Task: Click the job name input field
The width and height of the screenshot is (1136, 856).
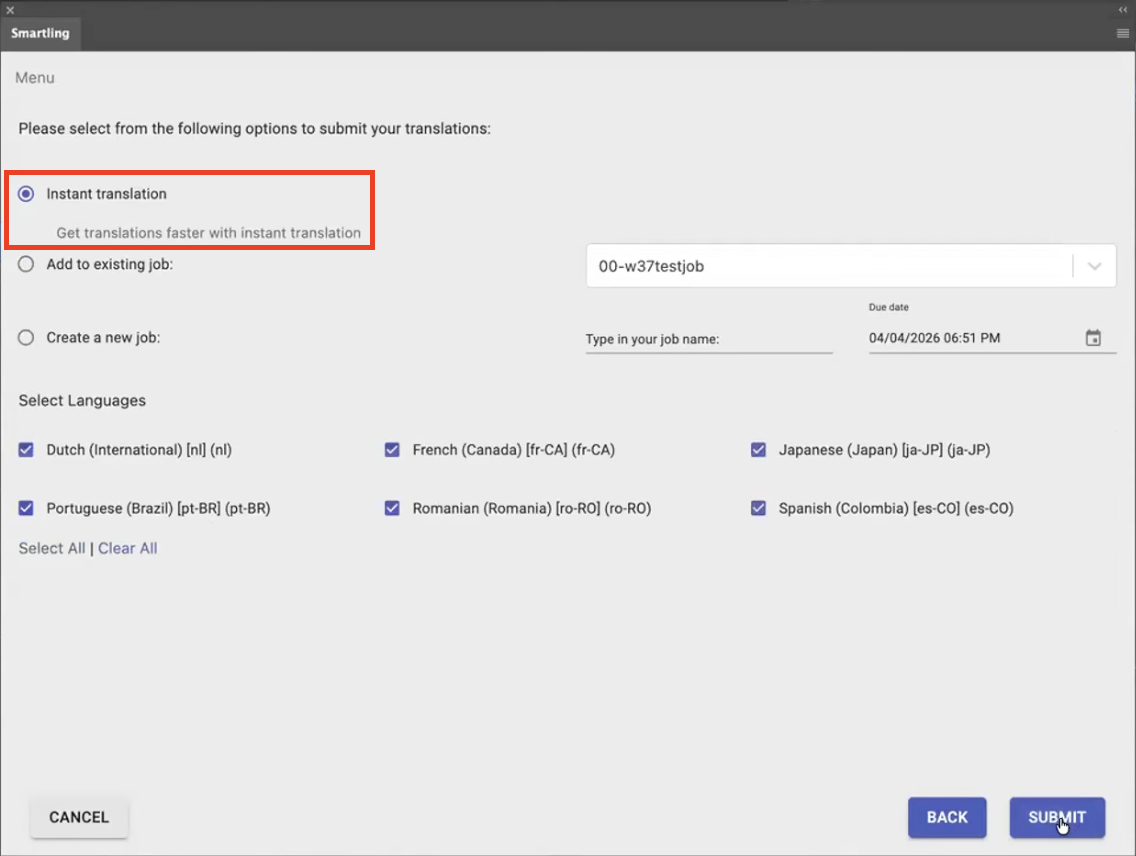Action: point(709,338)
